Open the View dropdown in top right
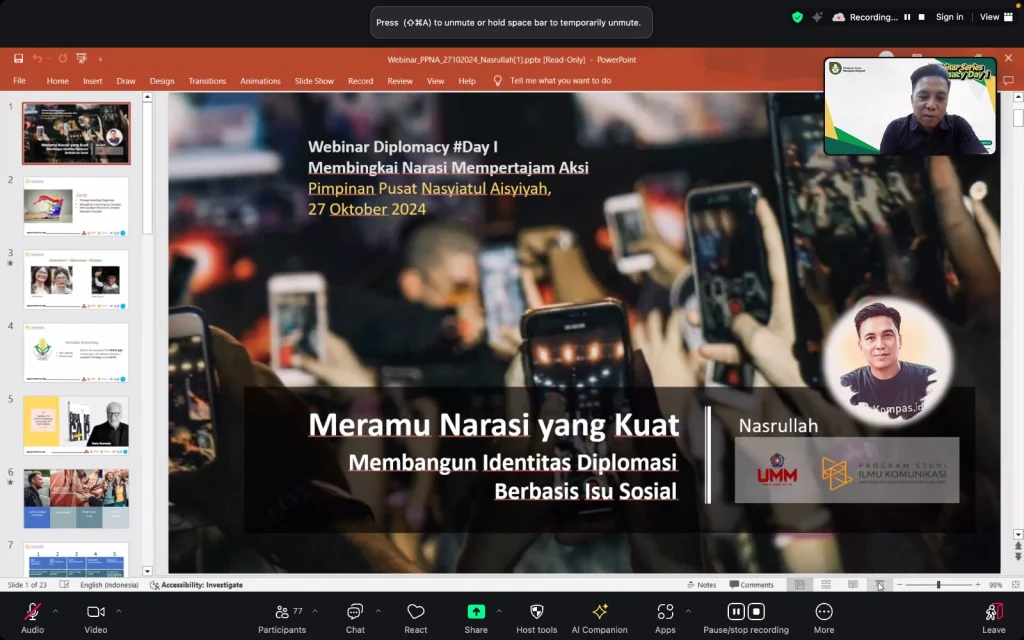The height and width of the screenshot is (640, 1024). [992, 17]
